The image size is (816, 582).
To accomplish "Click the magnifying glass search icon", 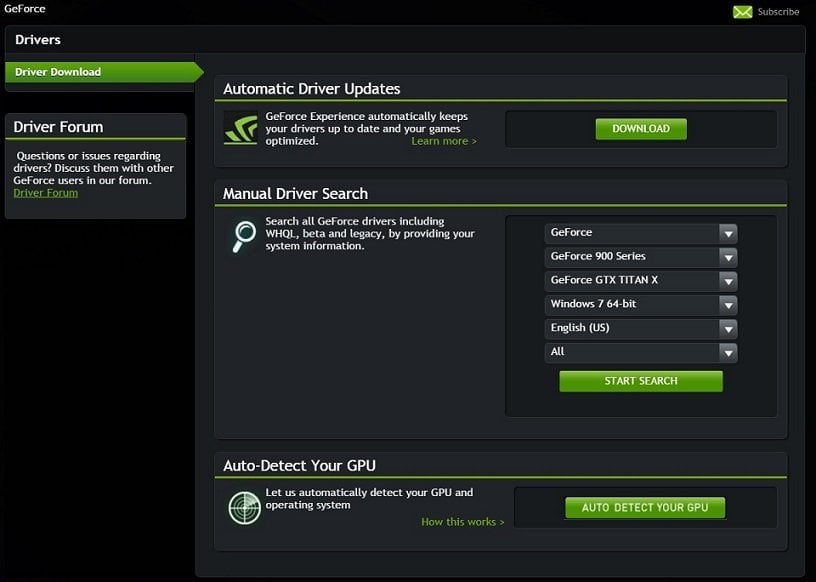I will (244, 236).
